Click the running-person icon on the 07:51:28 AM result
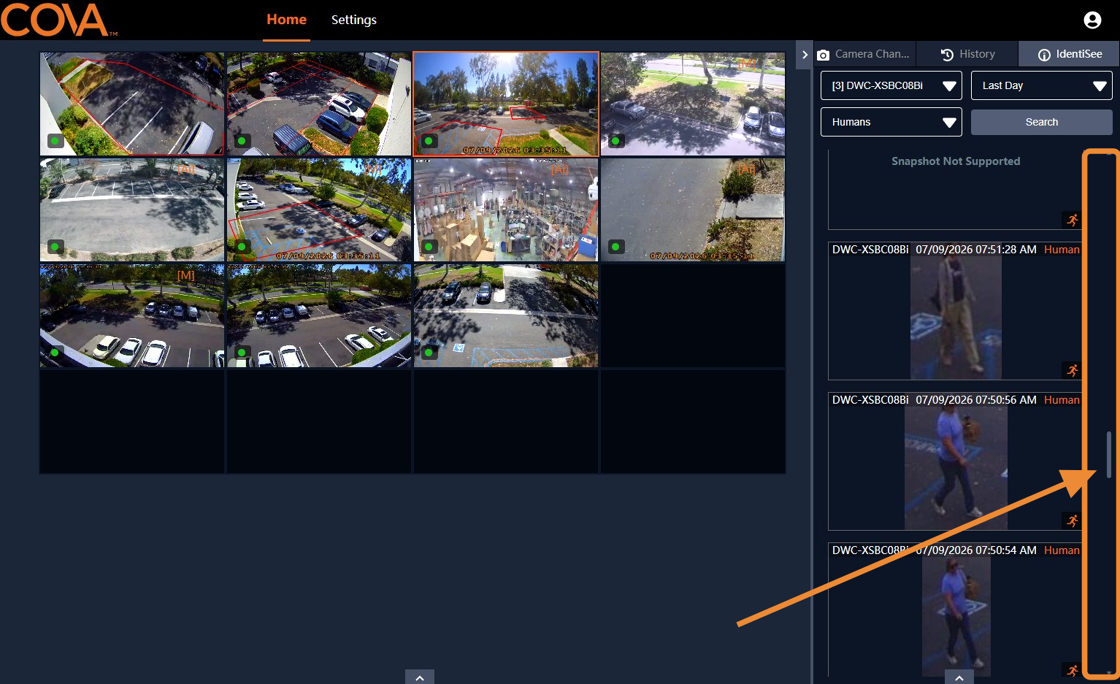The height and width of the screenshot is (684, 1120). click(x=1071, y=370)
